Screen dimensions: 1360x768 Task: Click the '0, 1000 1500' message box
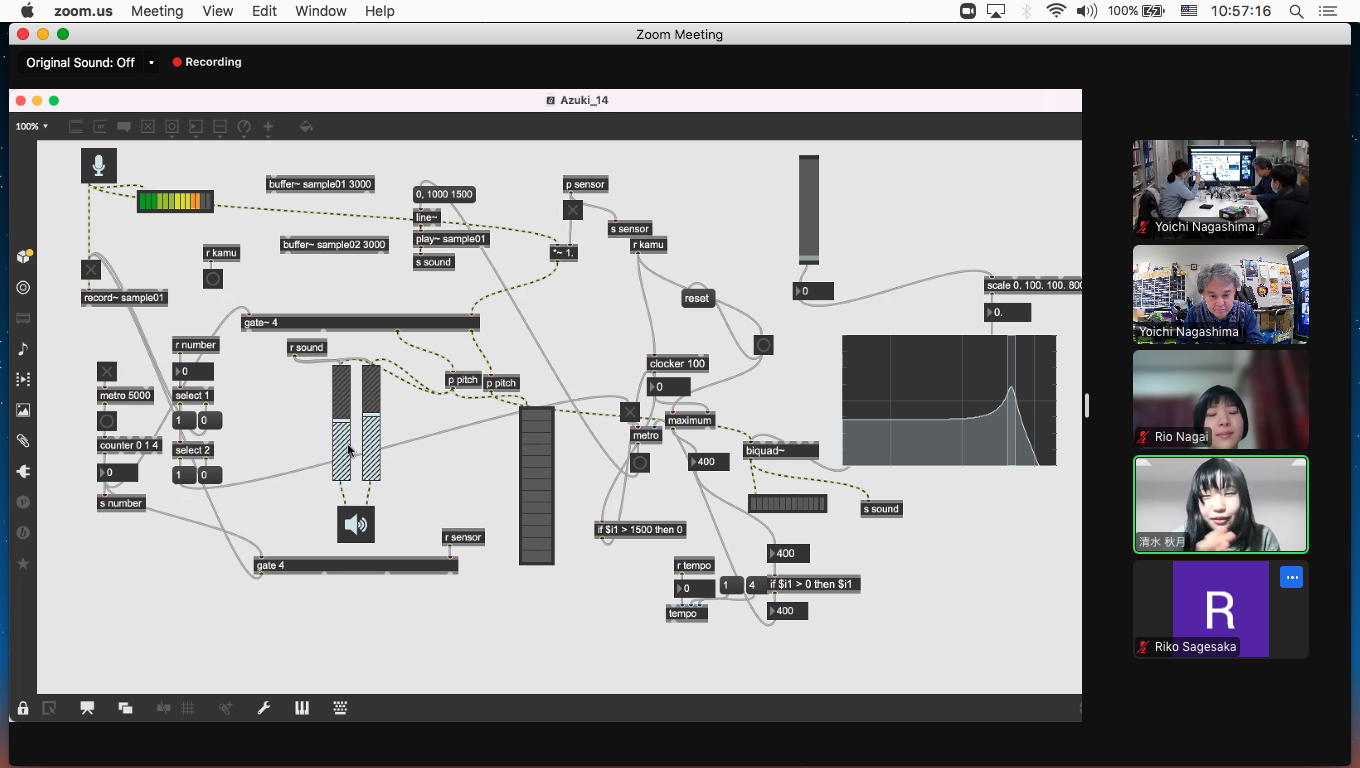coord(444,195)
